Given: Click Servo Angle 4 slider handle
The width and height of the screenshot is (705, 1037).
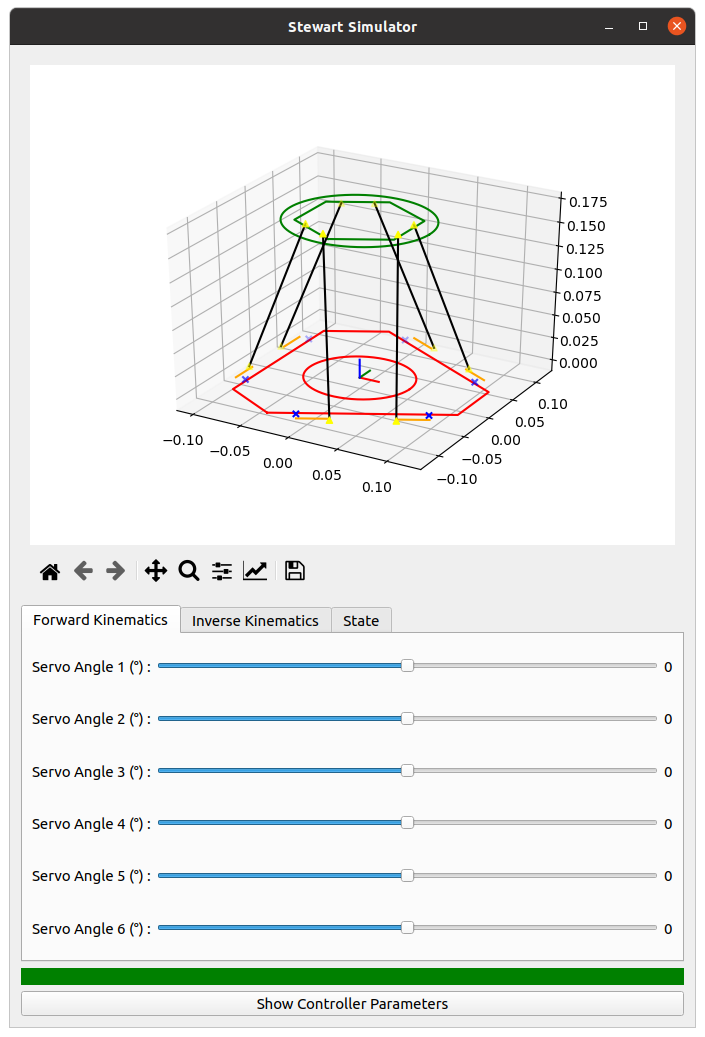Looking at the screenshot, I should point(407,823).
